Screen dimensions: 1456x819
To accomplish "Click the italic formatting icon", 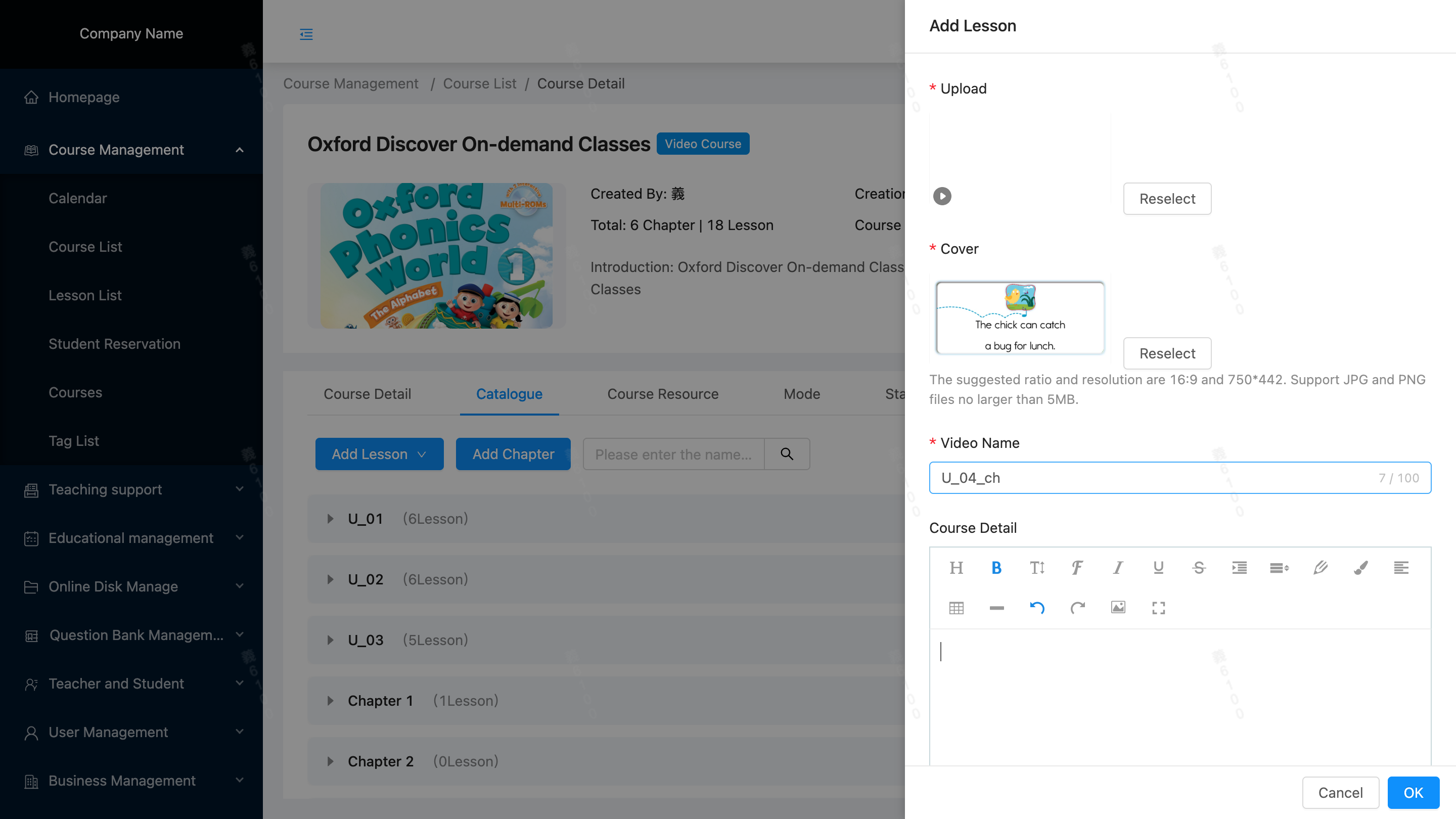I will 1117,567.
